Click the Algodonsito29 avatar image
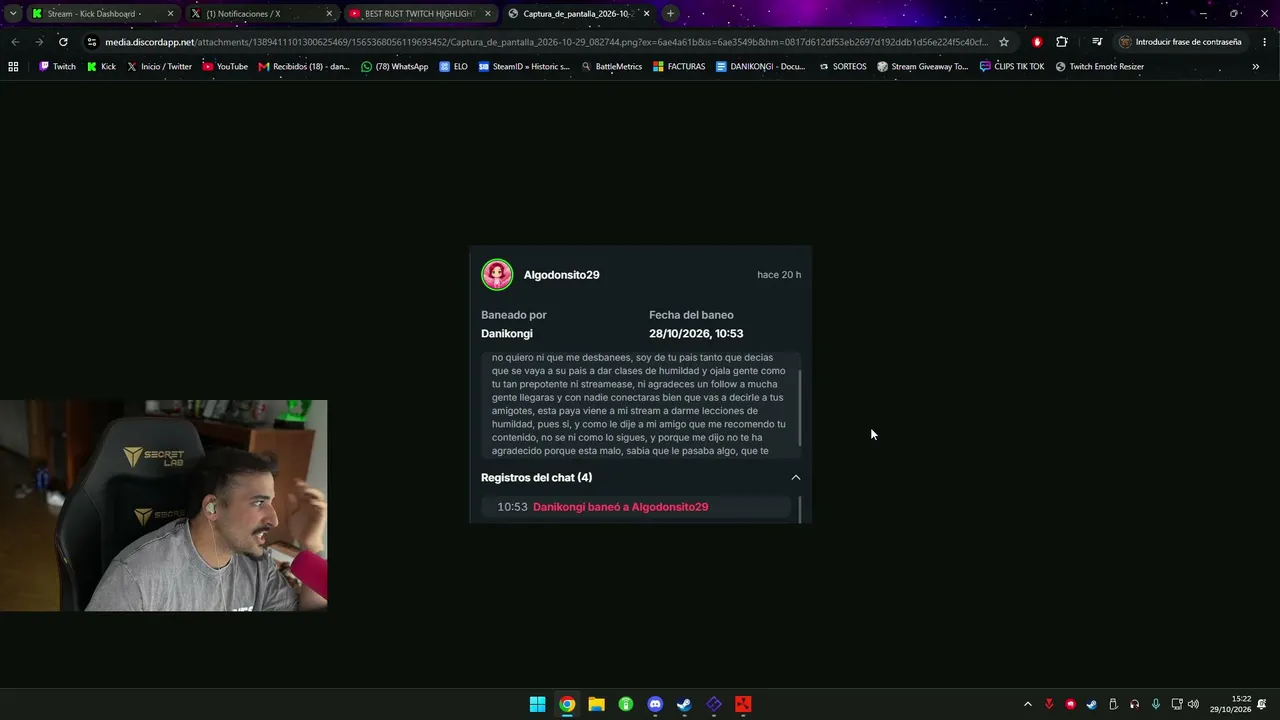The image size is (1280, 720). pyautogui.click(x=497, y=275)
